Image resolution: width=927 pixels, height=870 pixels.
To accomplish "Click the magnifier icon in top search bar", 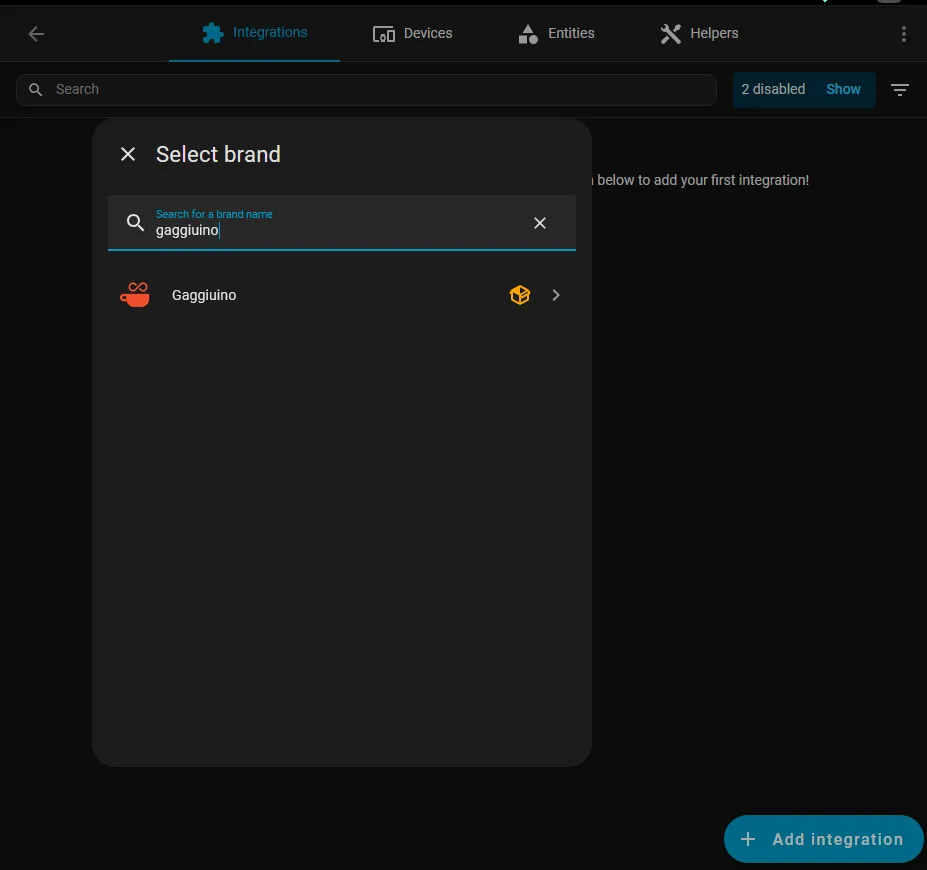I will (35, 89).
